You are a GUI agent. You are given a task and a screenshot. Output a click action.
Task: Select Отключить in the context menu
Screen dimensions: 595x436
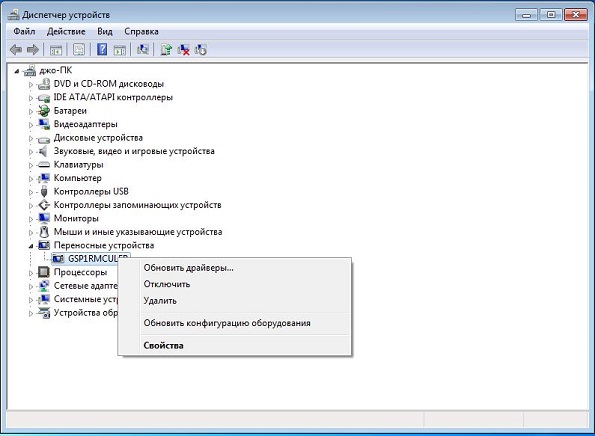(x=167, y=284)
